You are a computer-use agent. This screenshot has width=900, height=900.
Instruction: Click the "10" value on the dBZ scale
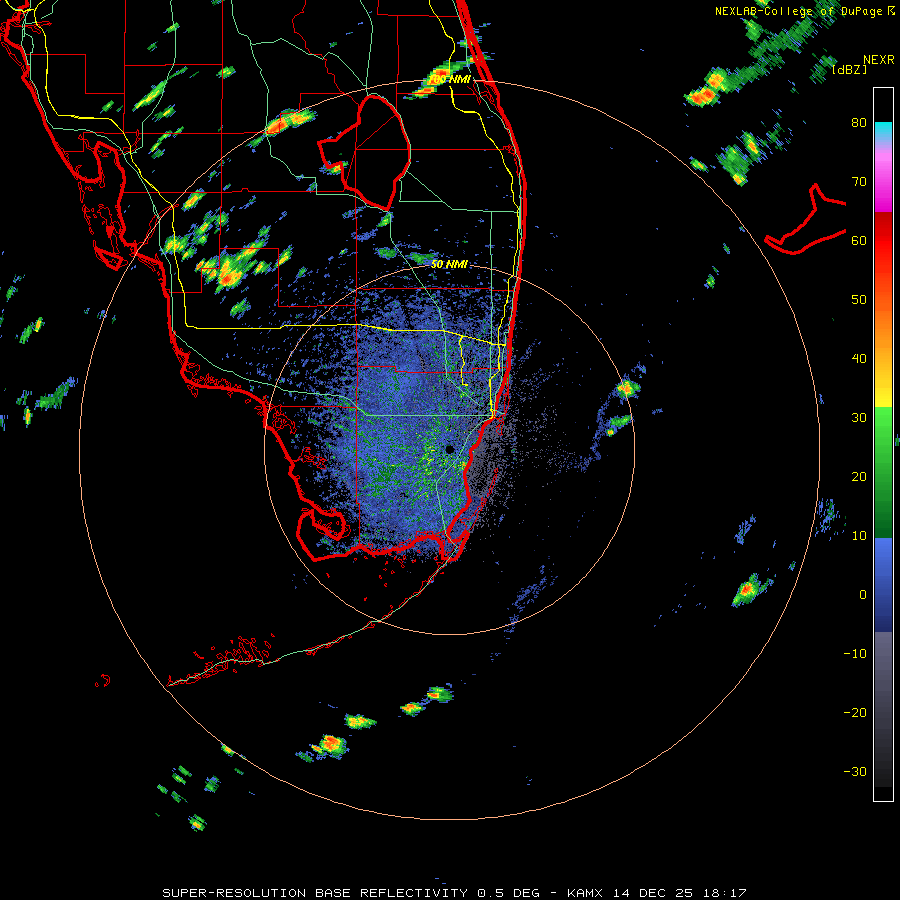(x=859, y=536)
